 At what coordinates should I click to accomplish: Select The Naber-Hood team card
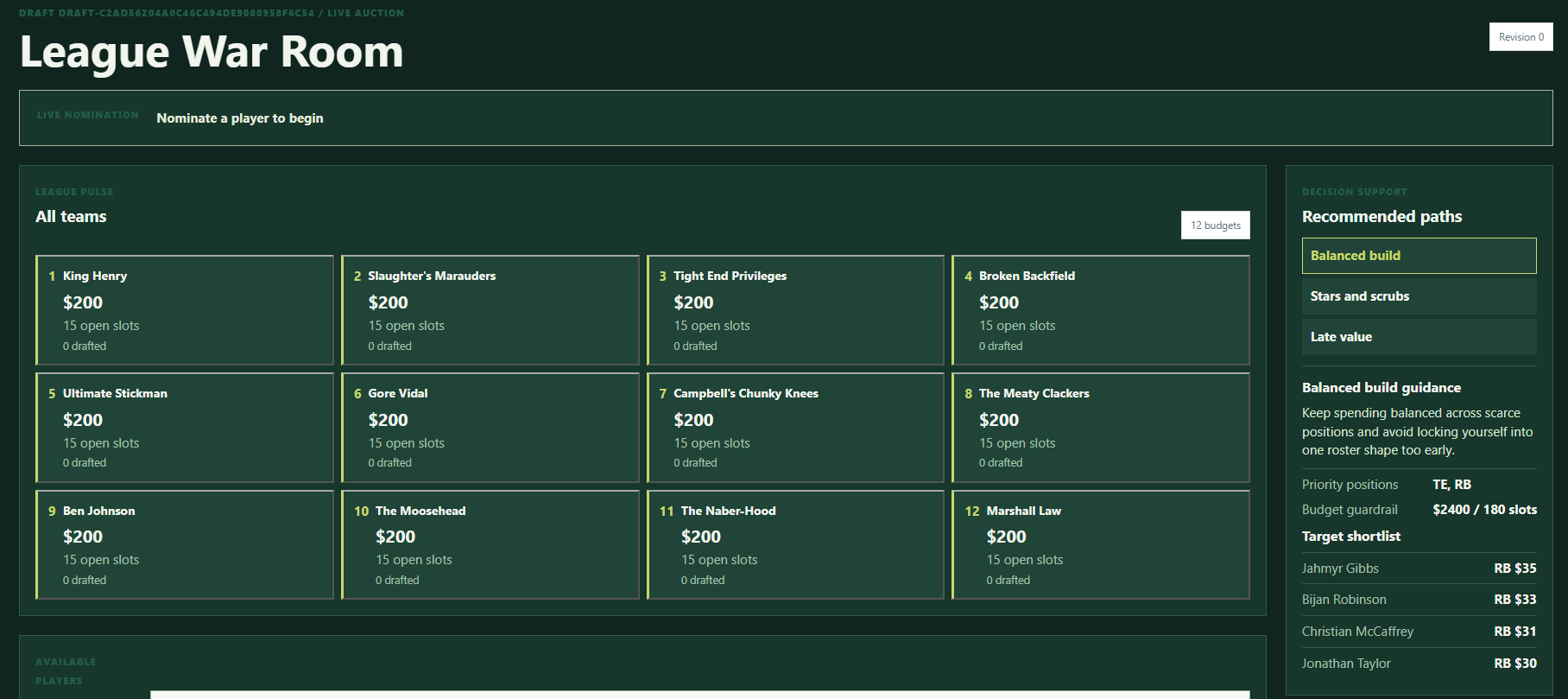[795, 544]
